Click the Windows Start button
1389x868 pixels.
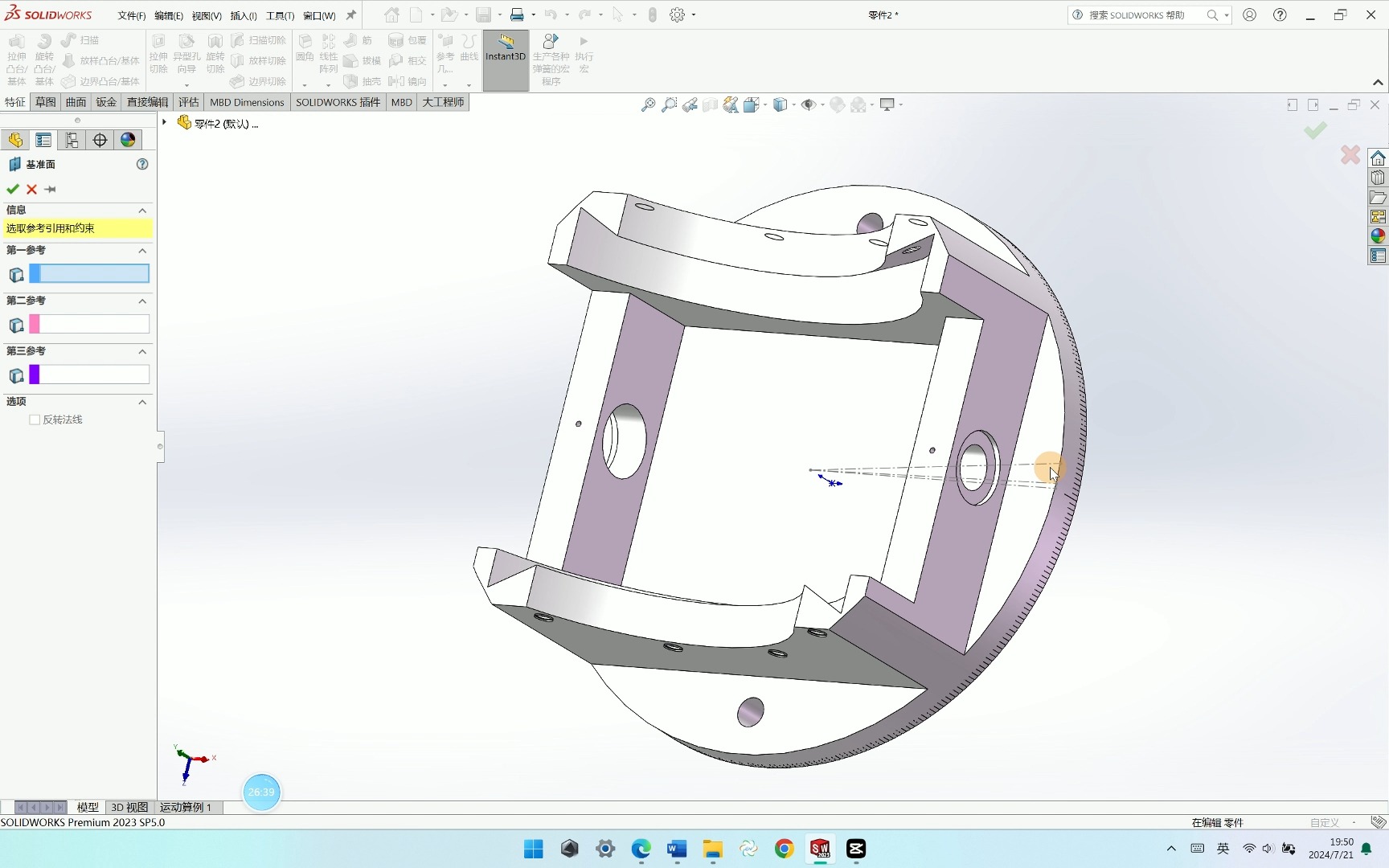click(534, 849)
